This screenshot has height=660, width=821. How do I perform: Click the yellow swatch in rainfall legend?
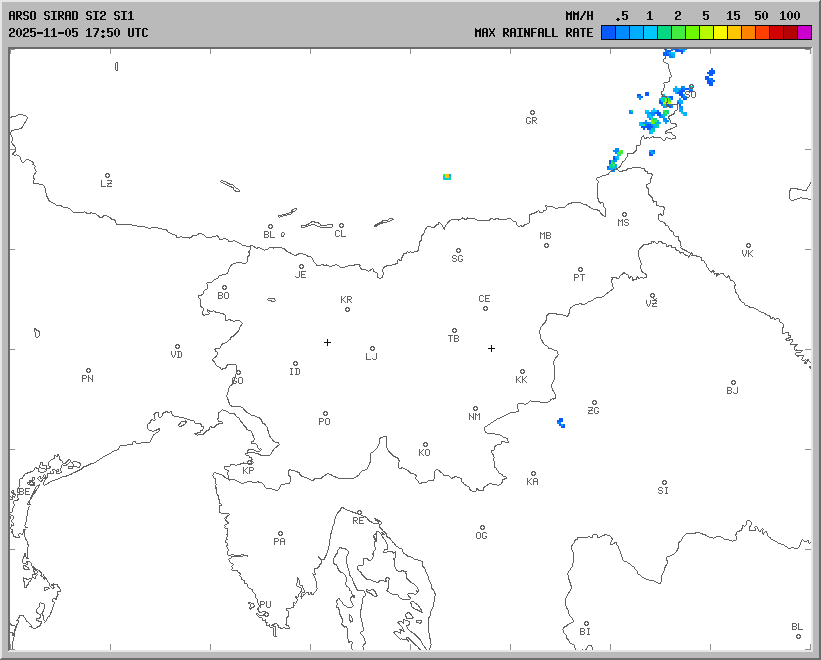[x=720, y=33]
